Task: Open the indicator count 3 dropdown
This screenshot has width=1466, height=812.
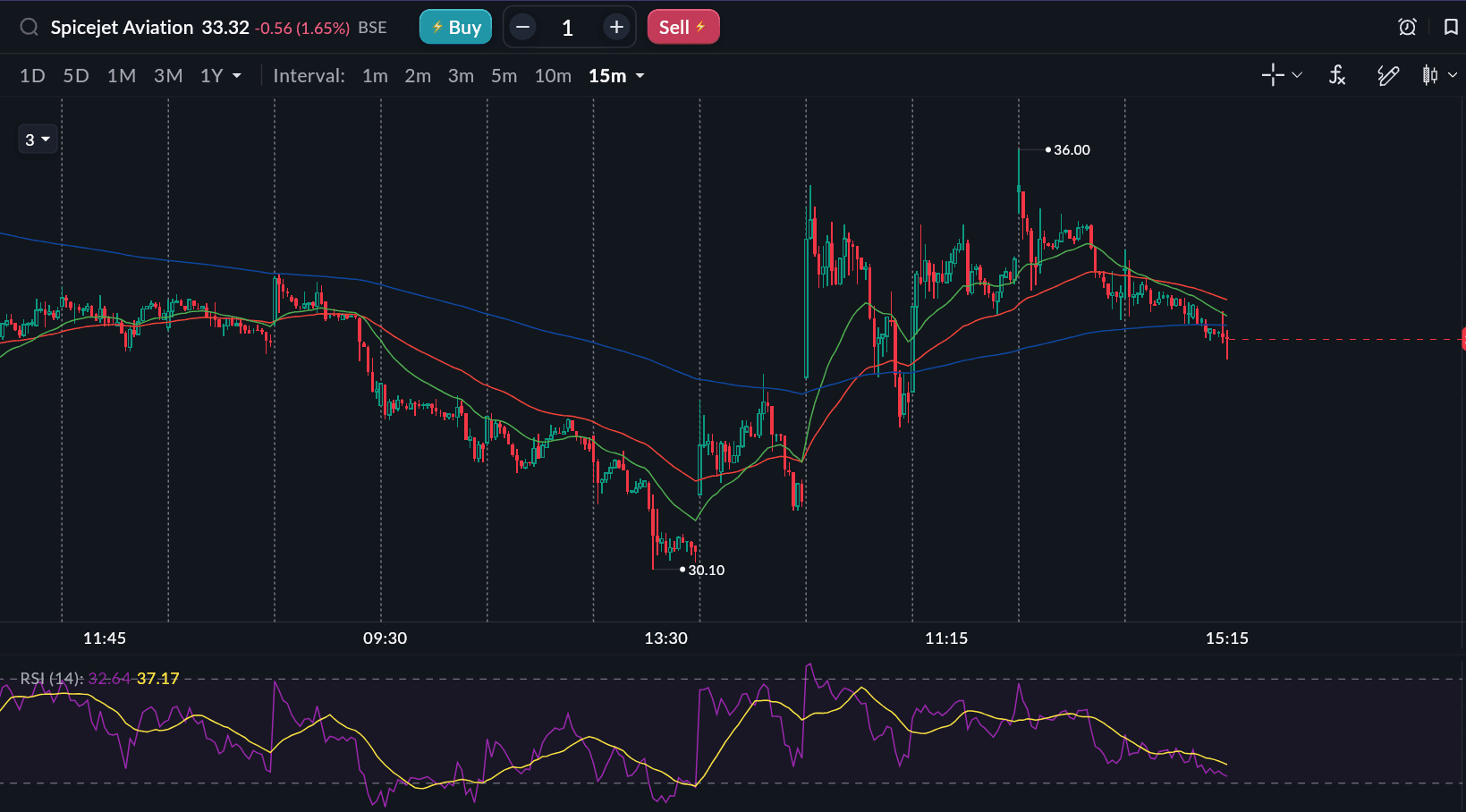Action: (38, 140)
